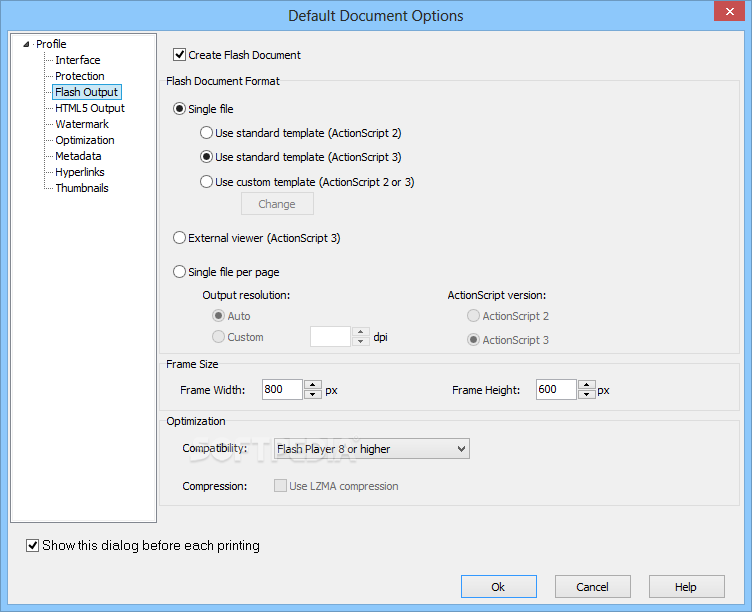The height and width of the screenshot is (612, 752).
Task: Select Use custom template option
Action: [206, 182]
